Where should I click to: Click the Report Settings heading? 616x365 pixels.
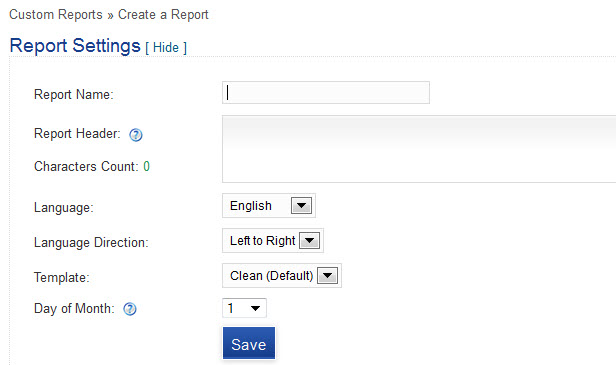[75, 46]
